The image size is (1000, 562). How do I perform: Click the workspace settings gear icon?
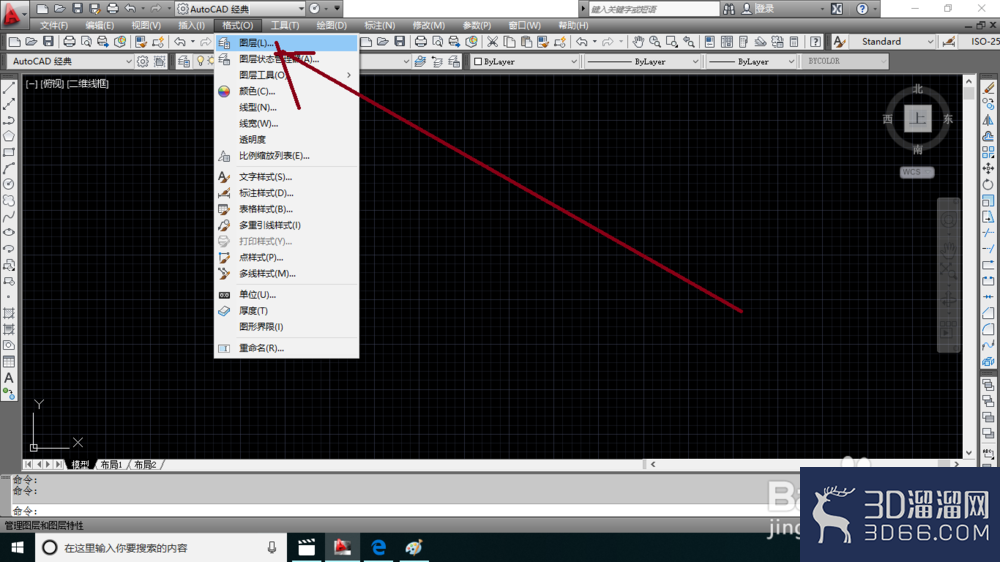coord(142,62)
